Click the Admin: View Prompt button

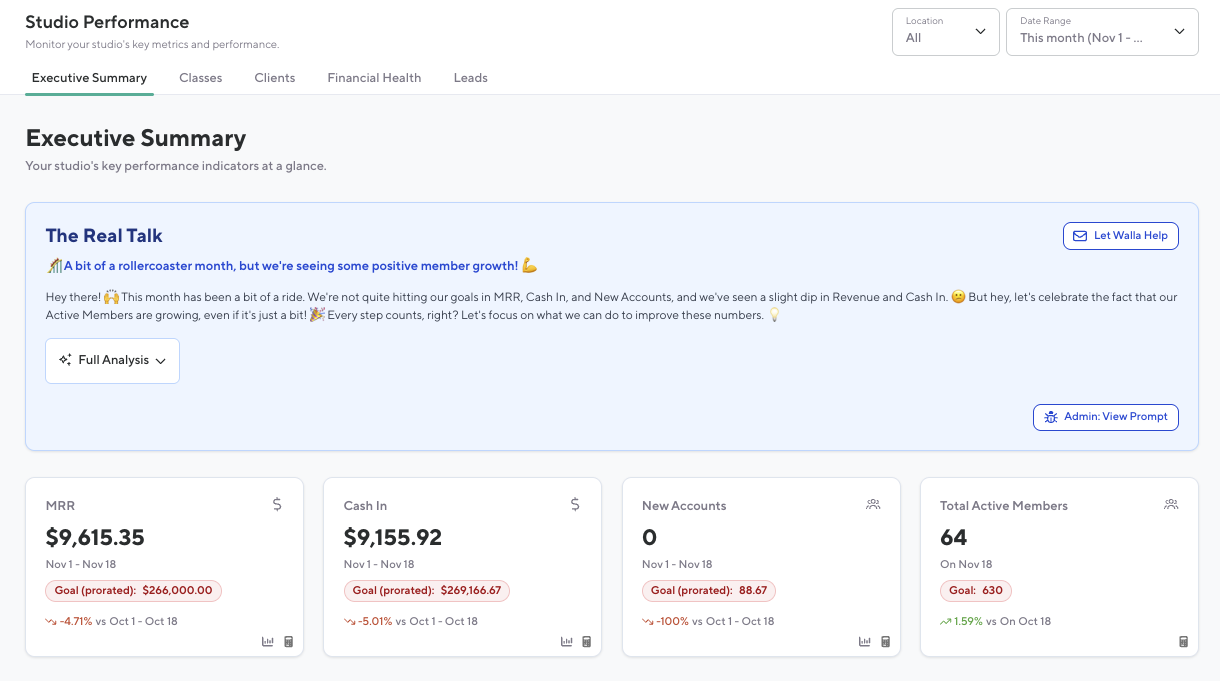[x=1105, y=417]
